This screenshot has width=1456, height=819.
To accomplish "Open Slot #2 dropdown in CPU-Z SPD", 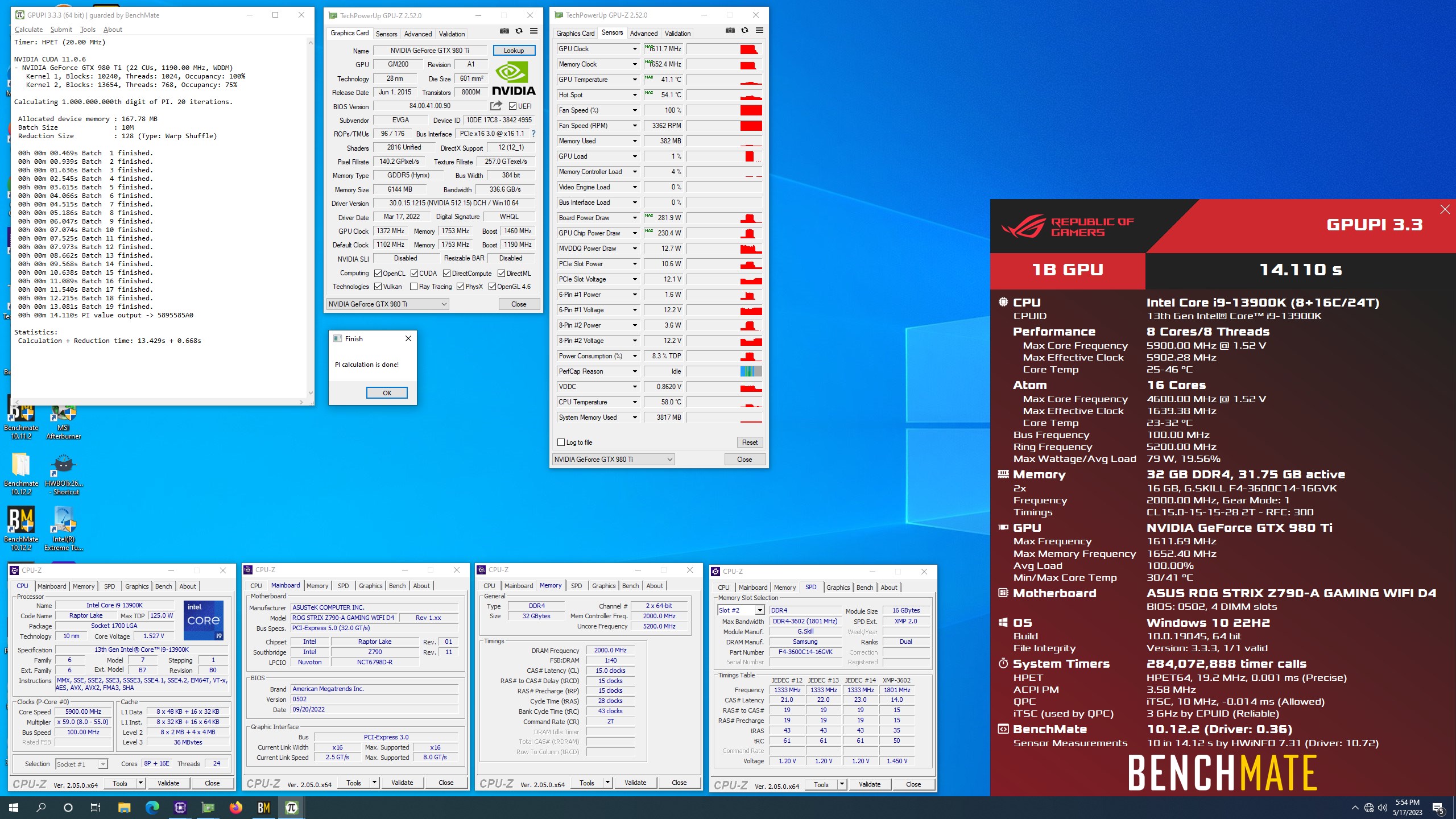I will 759,610.
